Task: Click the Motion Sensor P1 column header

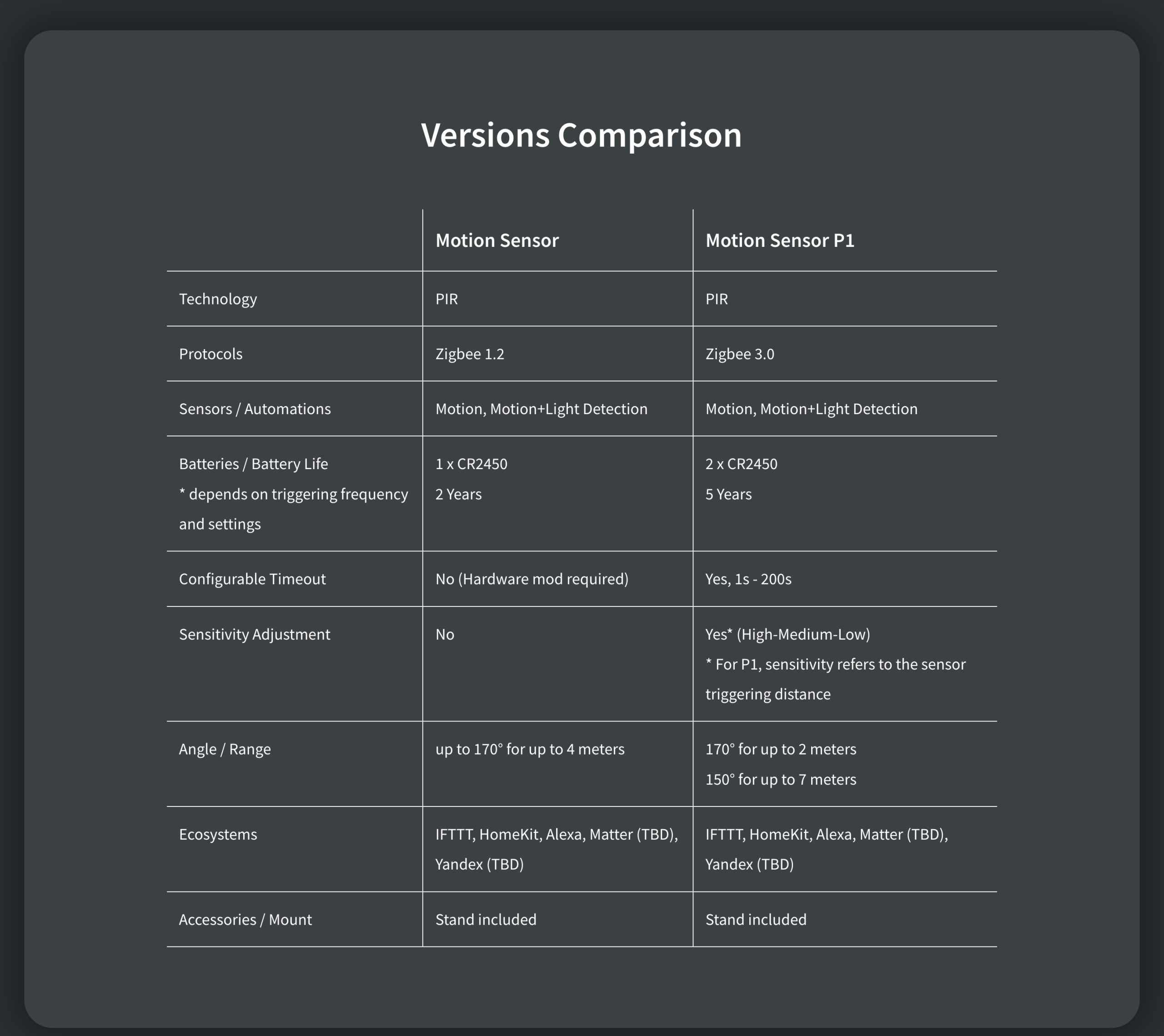Action: pyautogui.click(x=780, y=240)
